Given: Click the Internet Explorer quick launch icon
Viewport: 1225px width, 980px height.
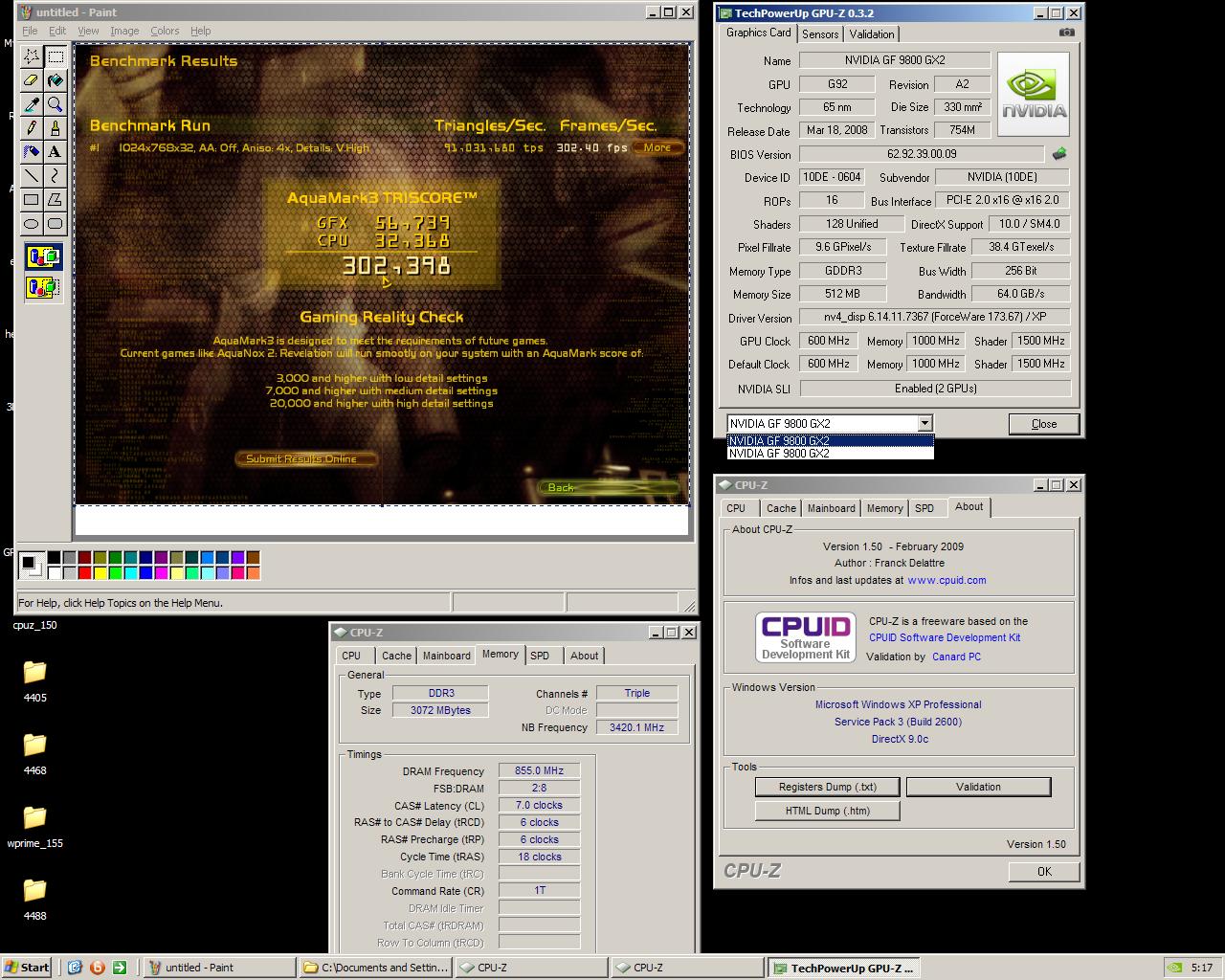Looking at the screenshot, I should click(x=75, y=968).
